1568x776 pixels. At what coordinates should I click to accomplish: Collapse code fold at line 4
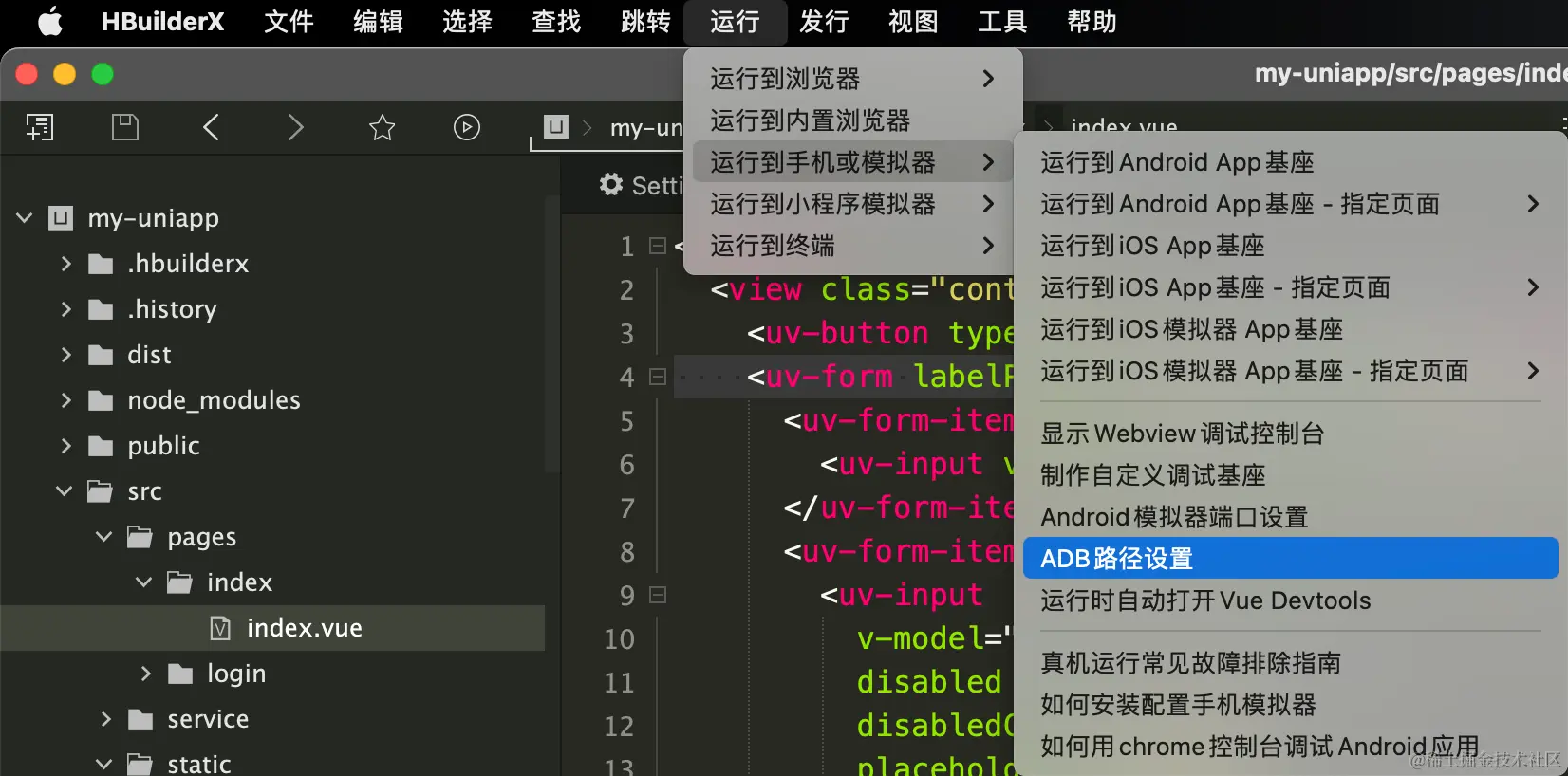point(657,377)
